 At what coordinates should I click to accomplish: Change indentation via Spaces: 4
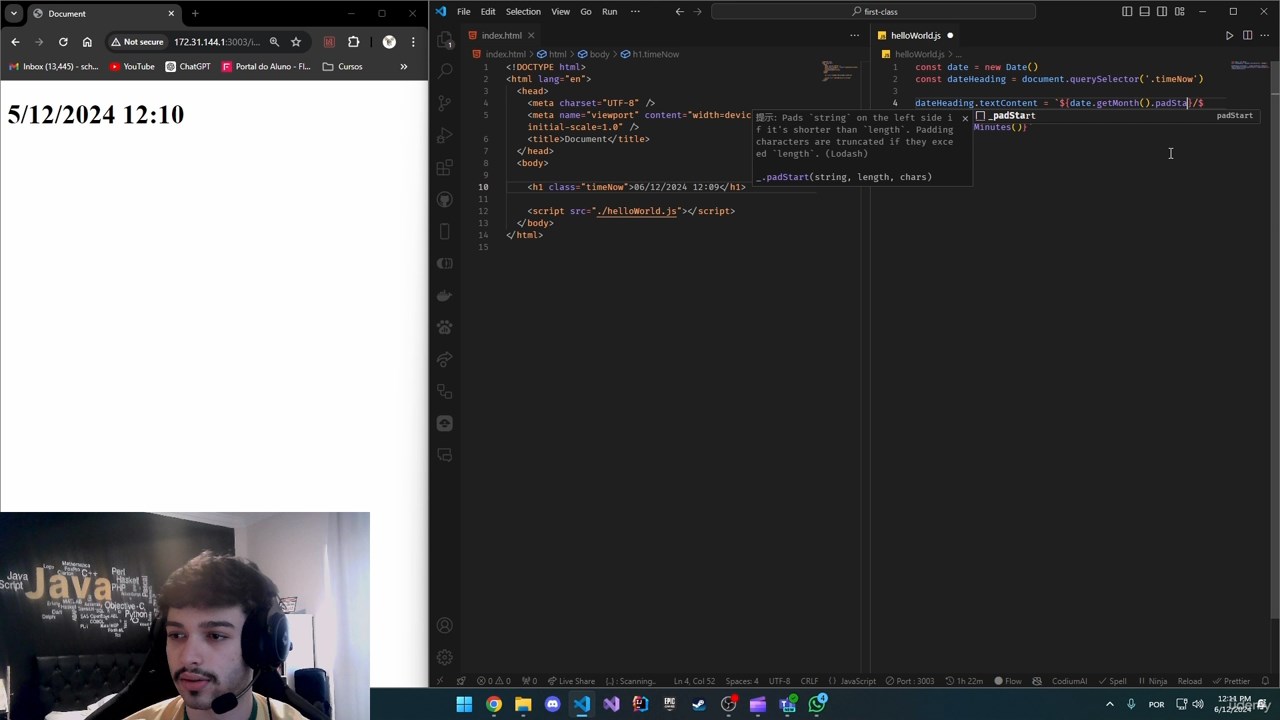[x=742, y=681]
